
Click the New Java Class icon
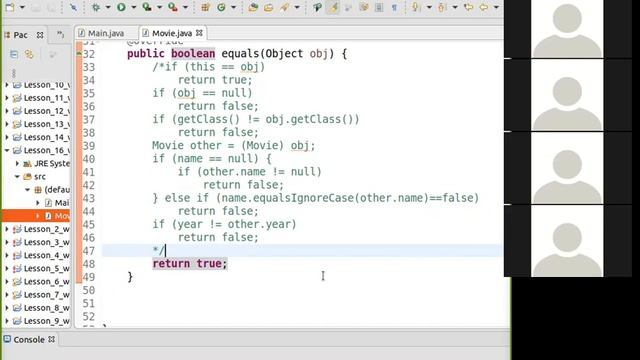pyautogui.click(x=221, y=7)
